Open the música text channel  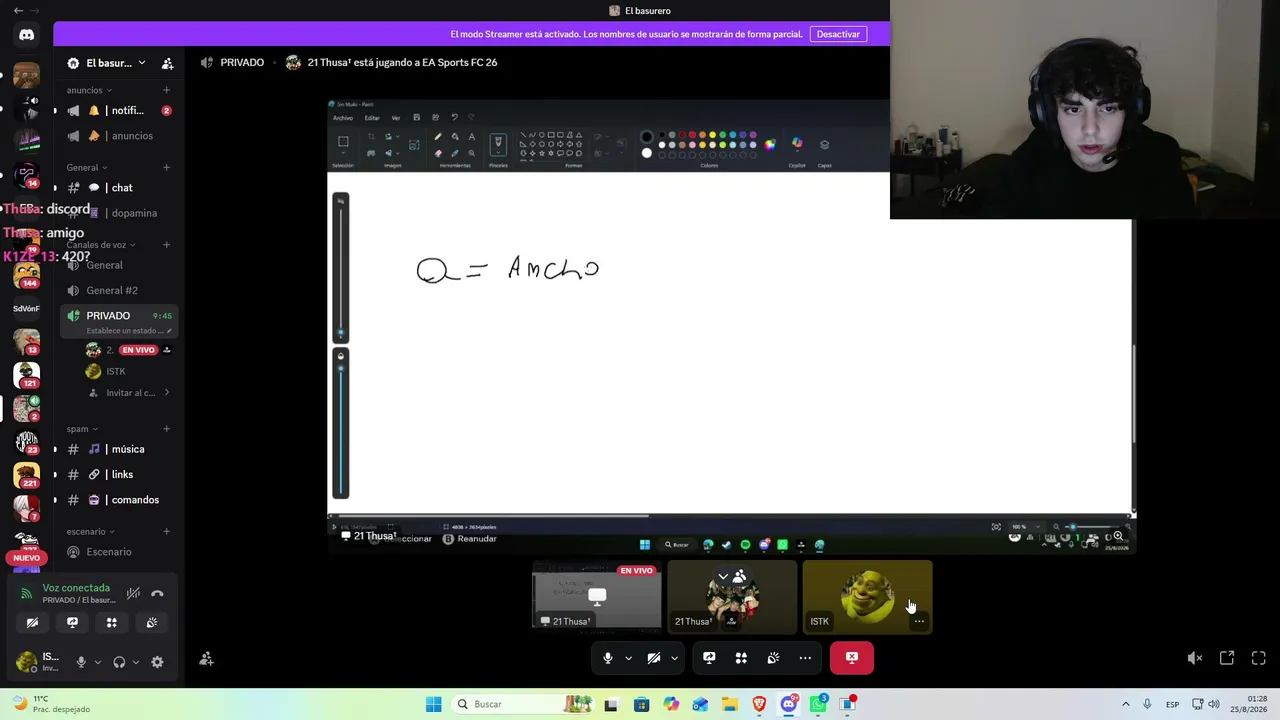click(x=119, y=450)
